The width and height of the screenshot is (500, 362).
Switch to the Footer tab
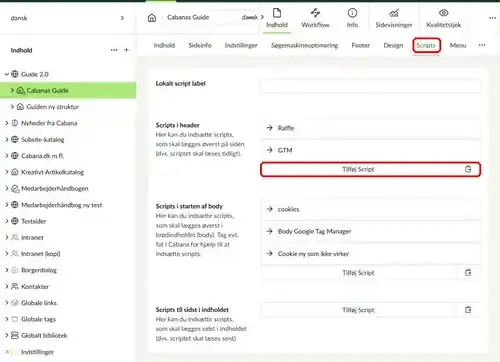pyautogui.click(x=361, y=45)
